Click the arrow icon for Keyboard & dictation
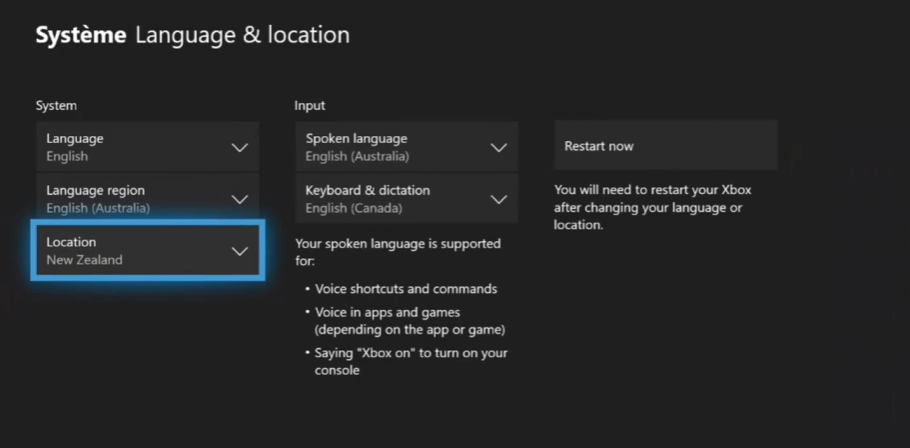Screen dimensions: 910x448 498,199
